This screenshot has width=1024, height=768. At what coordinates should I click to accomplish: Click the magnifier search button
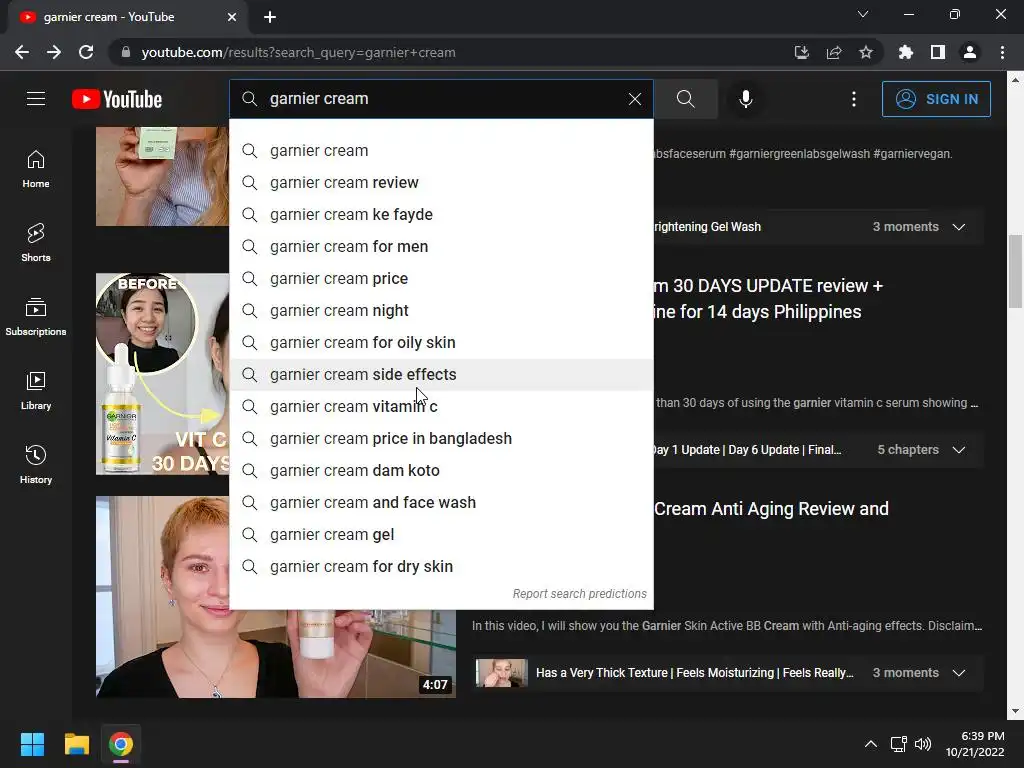click(686, 99)
